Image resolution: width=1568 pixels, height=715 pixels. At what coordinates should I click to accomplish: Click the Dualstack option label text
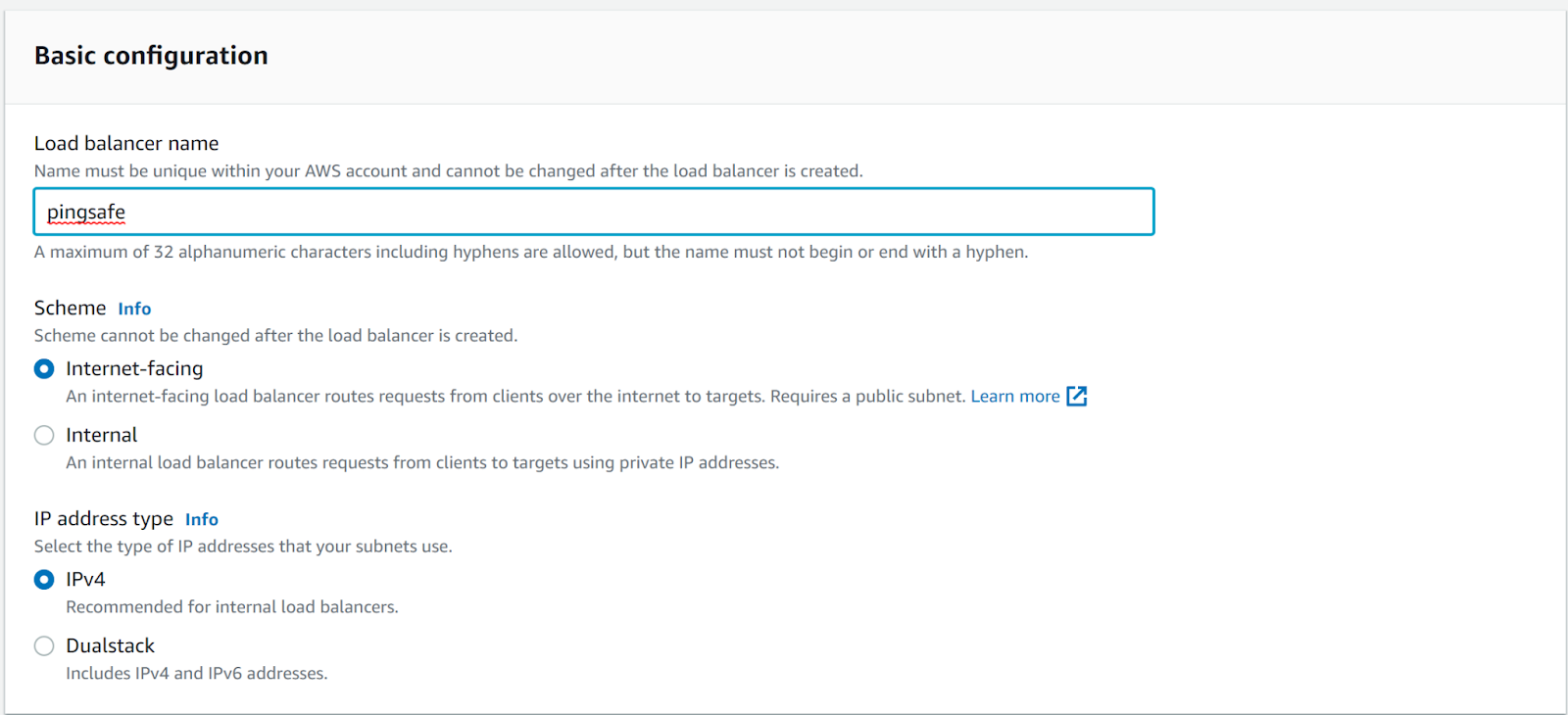point(110,645)
